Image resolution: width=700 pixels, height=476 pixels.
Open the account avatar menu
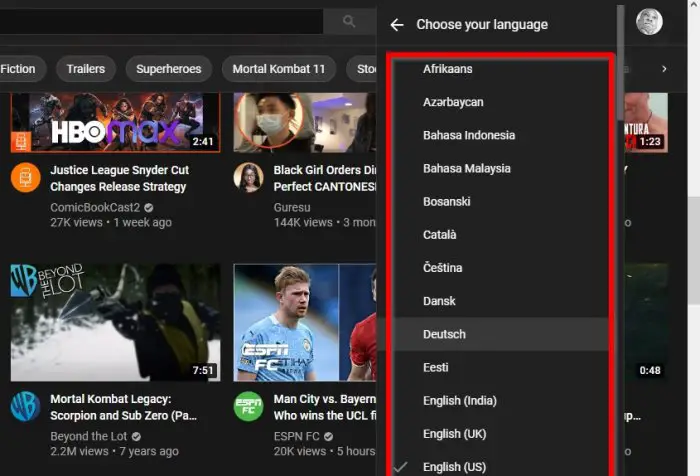click(649, 21)
